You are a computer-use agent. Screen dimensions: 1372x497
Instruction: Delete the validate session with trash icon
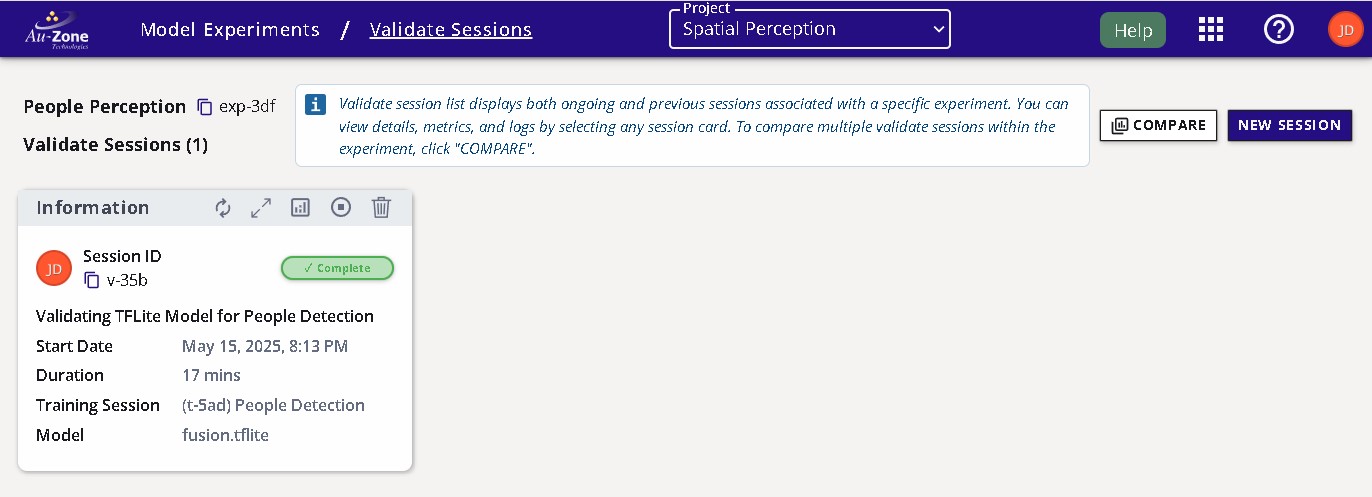point(381,208)
